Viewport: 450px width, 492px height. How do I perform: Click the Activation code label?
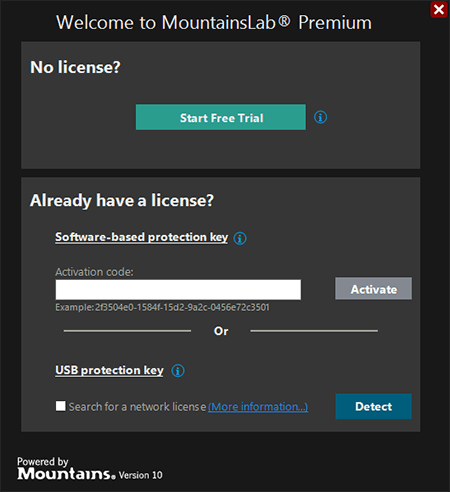[x=94, y=272]
